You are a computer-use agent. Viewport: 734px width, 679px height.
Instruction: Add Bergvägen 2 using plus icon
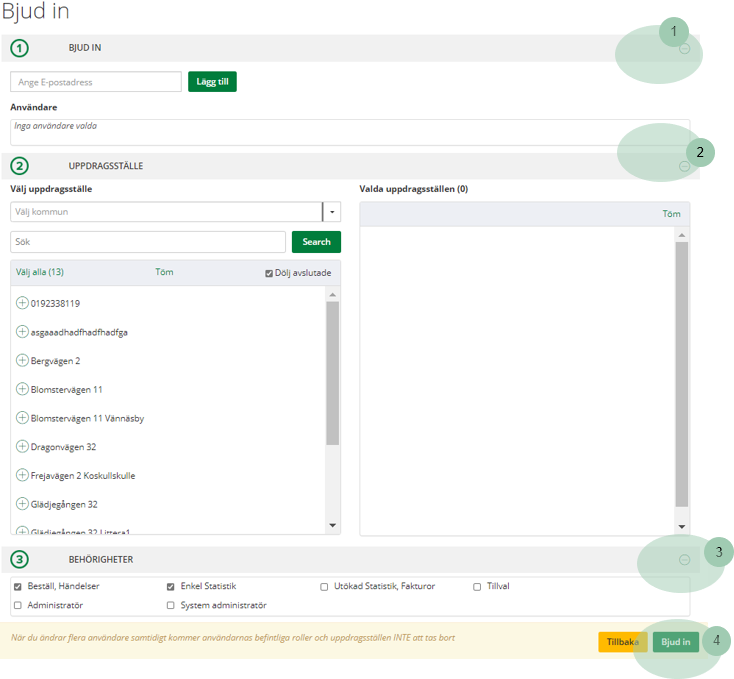click(x=22, y=360)
